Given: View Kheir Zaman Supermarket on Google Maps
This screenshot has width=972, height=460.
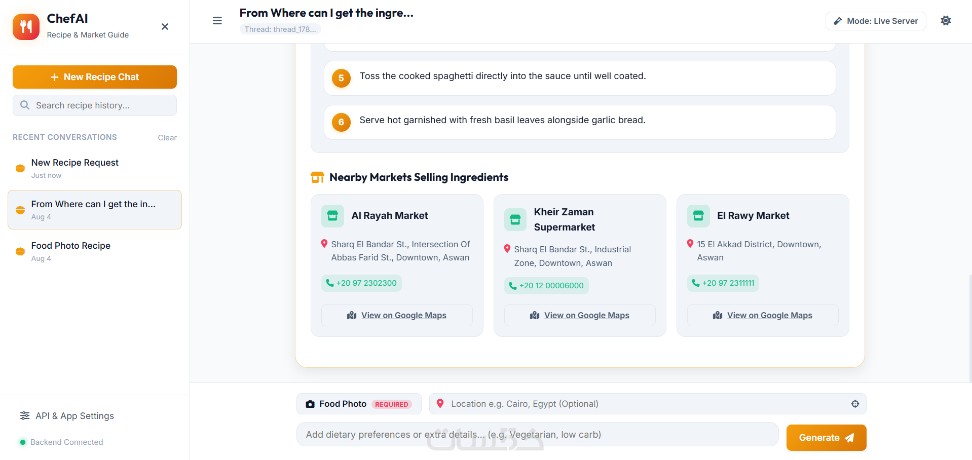Looking at the screenshot, I should [580, 316].
